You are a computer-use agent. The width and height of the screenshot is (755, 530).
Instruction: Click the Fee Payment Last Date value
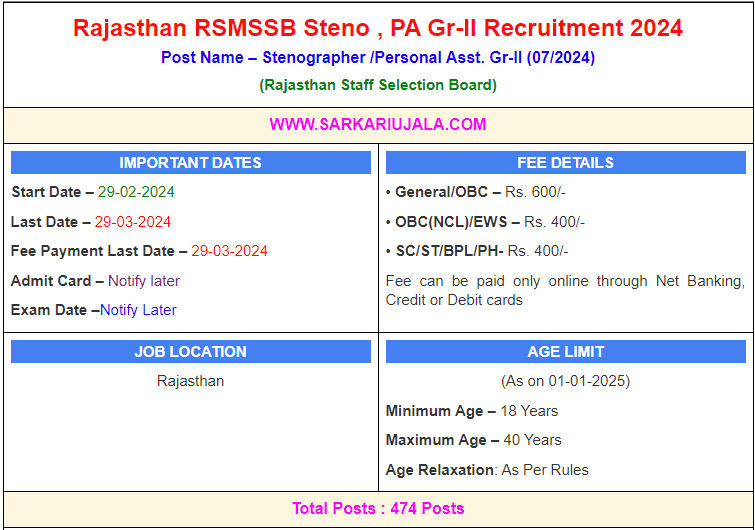pyautogui.click(x=229, y=251)
